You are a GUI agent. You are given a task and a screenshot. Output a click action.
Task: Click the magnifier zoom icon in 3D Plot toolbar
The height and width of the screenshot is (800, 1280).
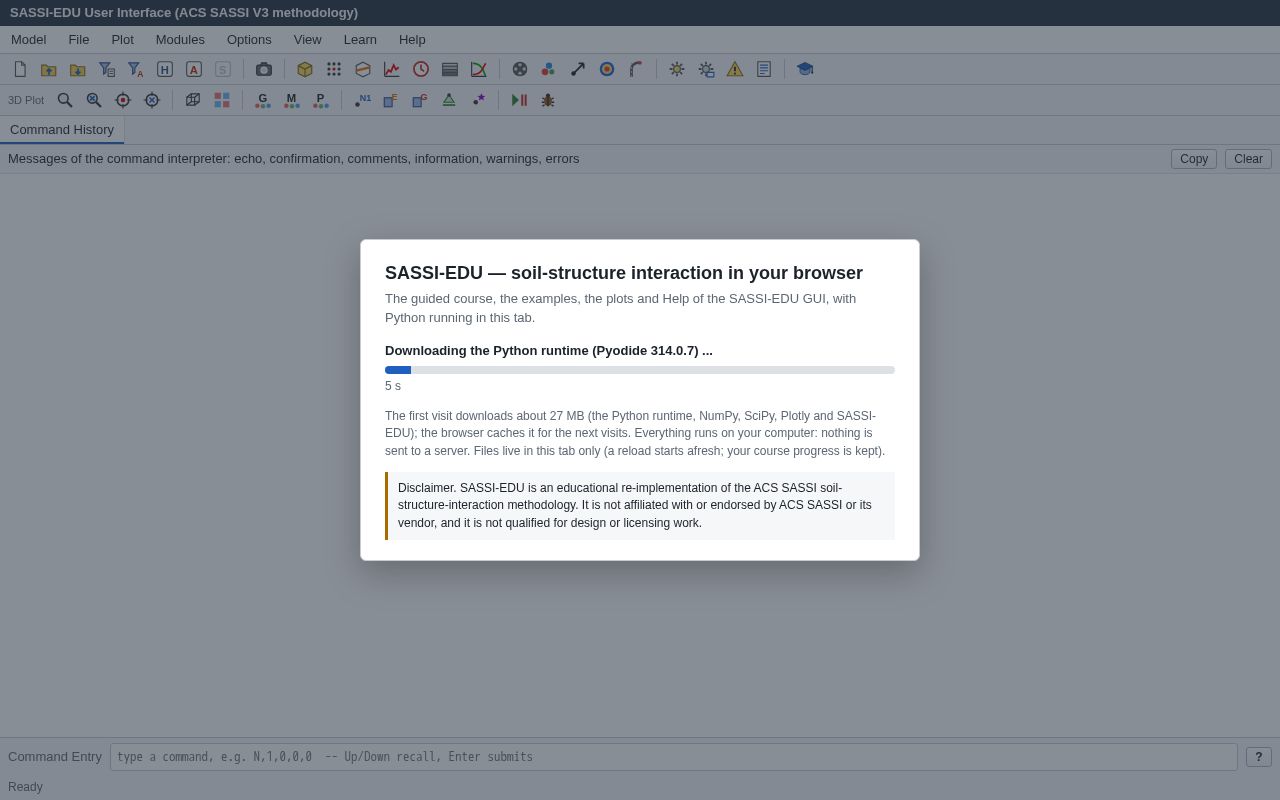(x=65, y=100)
